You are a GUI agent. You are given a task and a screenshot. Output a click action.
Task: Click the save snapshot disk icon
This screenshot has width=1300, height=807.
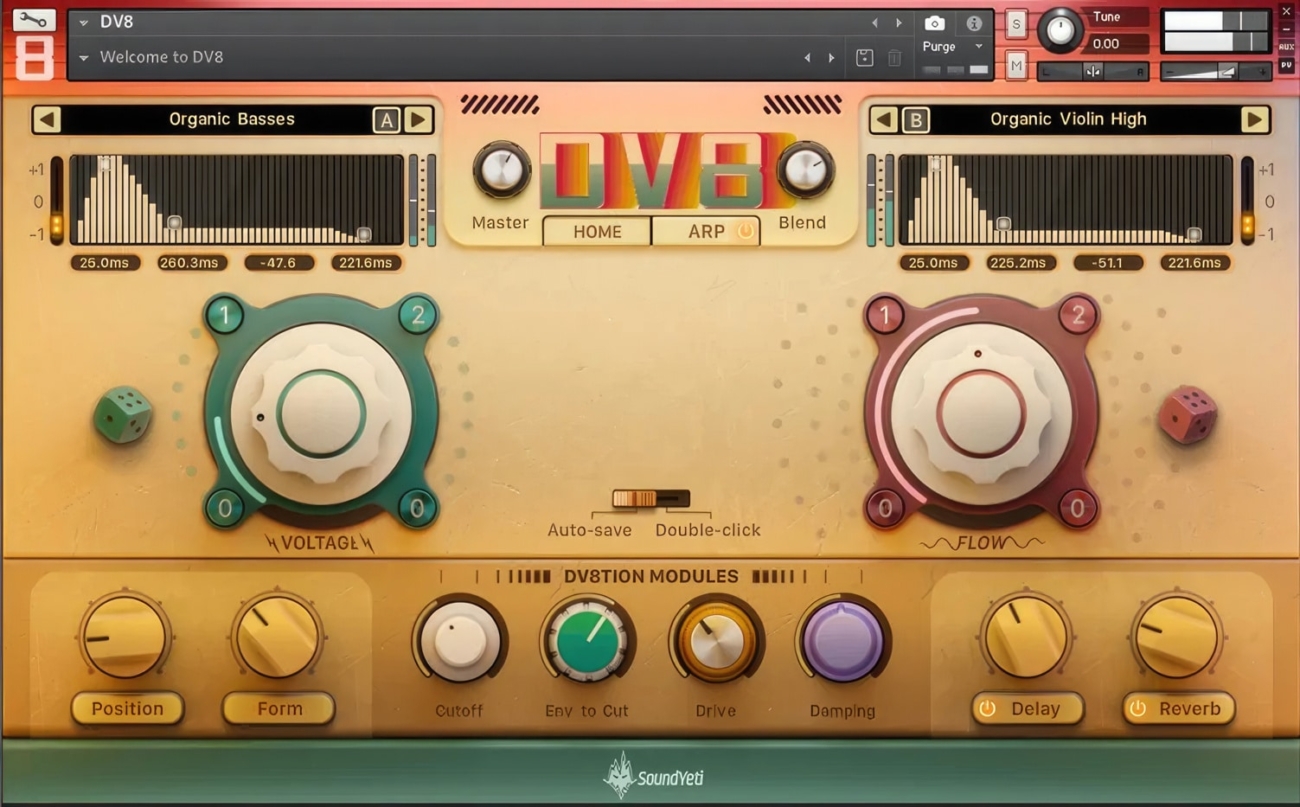865,58
